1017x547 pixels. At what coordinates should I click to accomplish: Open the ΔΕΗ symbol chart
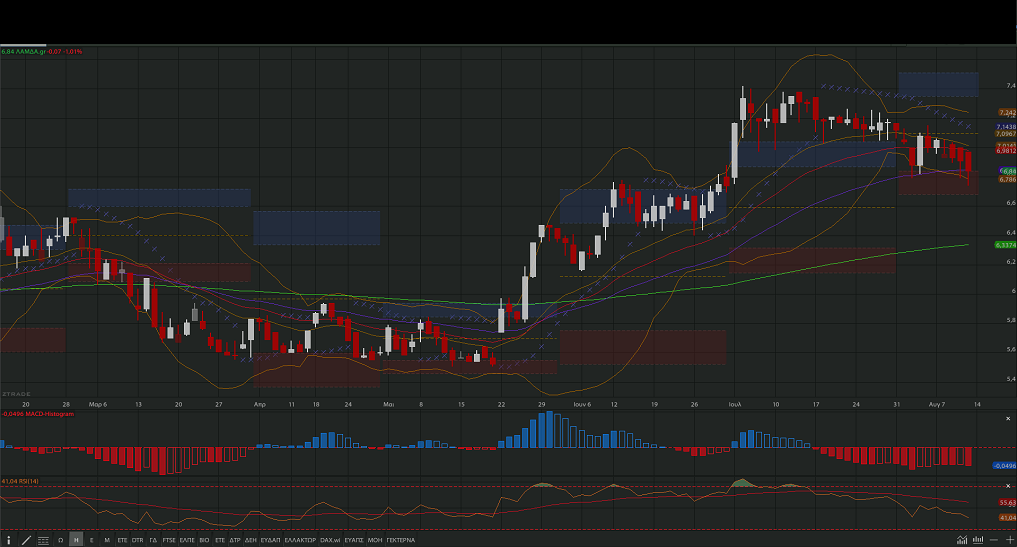(250, 540)
